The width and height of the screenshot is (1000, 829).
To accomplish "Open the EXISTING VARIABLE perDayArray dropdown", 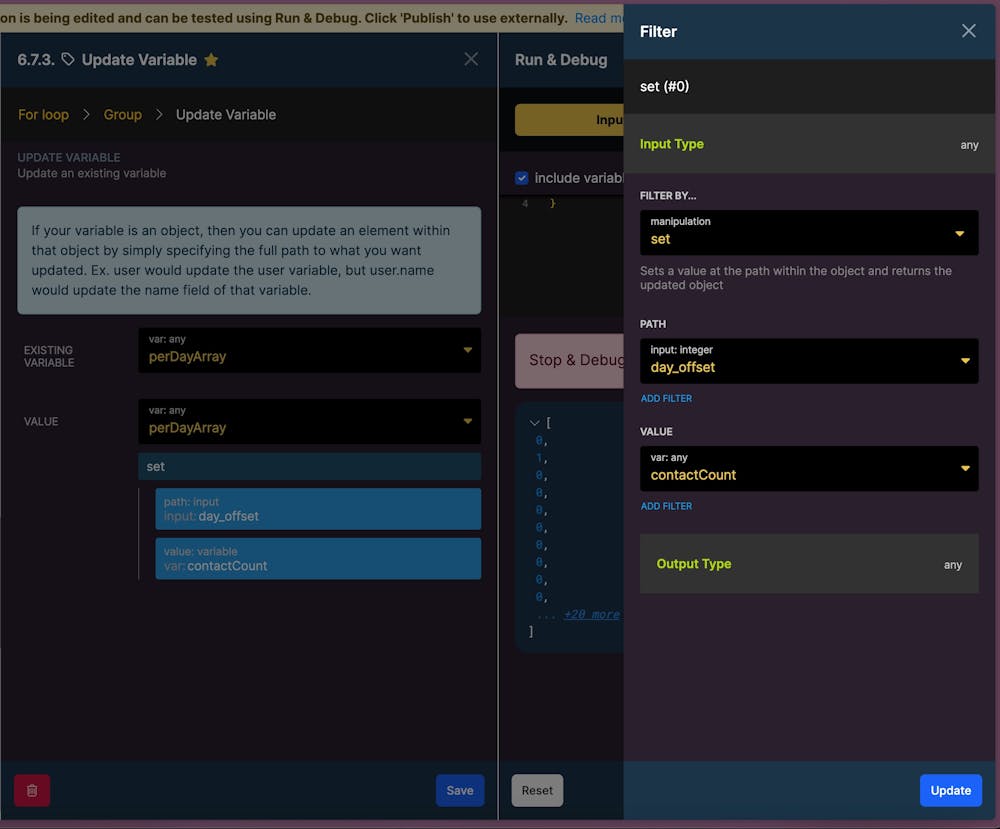I will coord(309,350).
